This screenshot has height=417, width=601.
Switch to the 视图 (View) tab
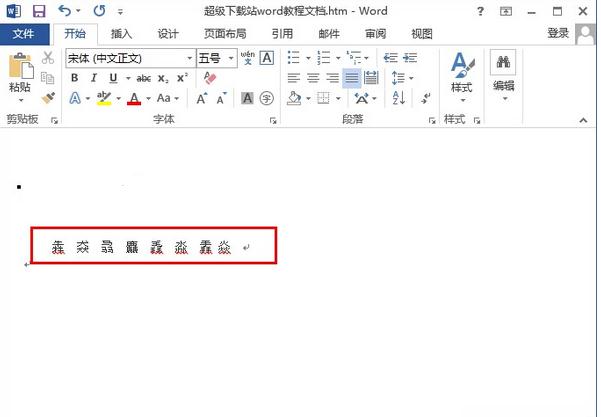422,34
